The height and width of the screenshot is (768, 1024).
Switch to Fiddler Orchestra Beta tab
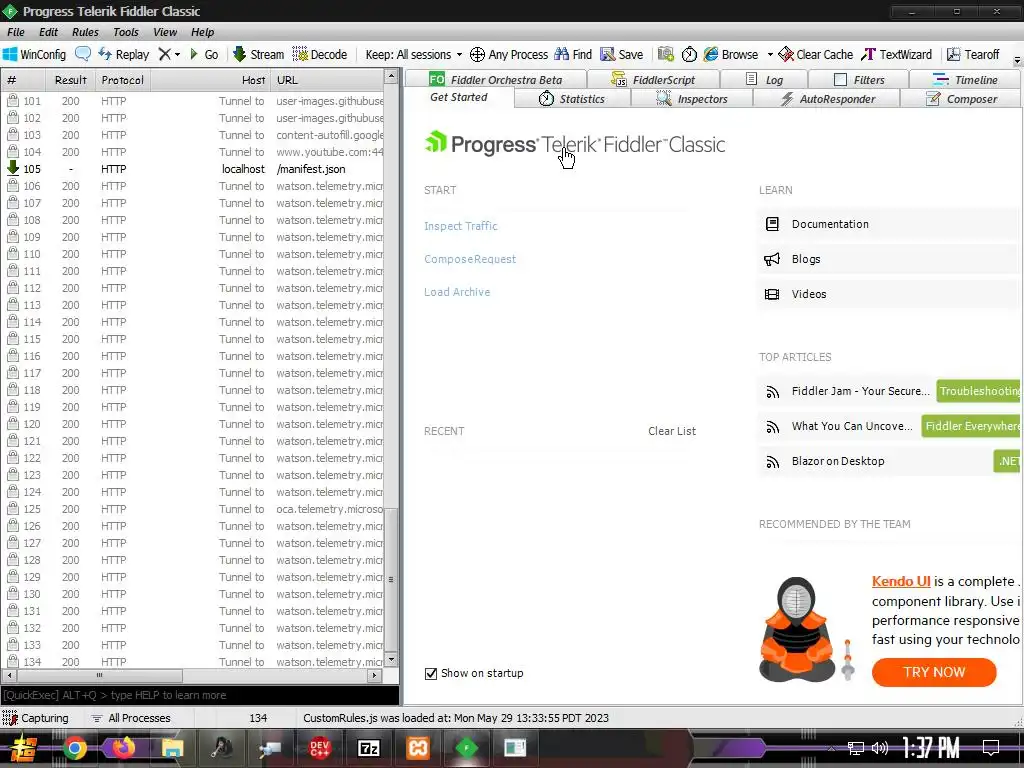tap(496, 79)
